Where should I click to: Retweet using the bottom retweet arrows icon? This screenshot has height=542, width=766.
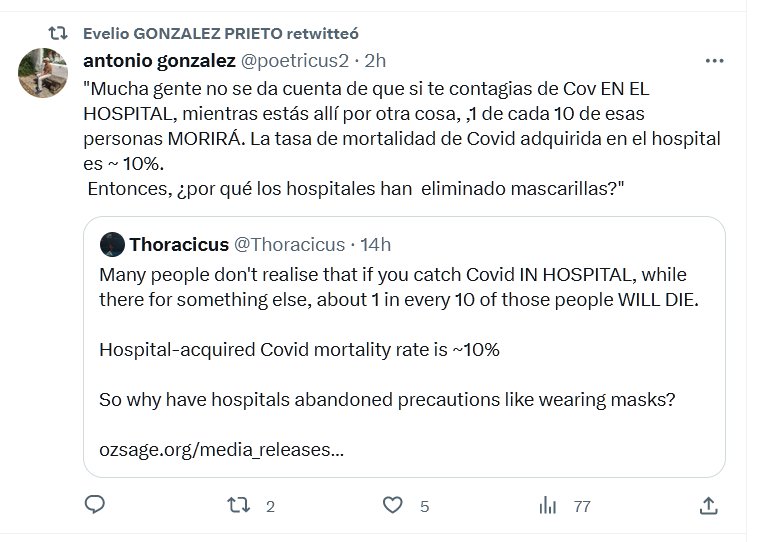coord(238,506)
